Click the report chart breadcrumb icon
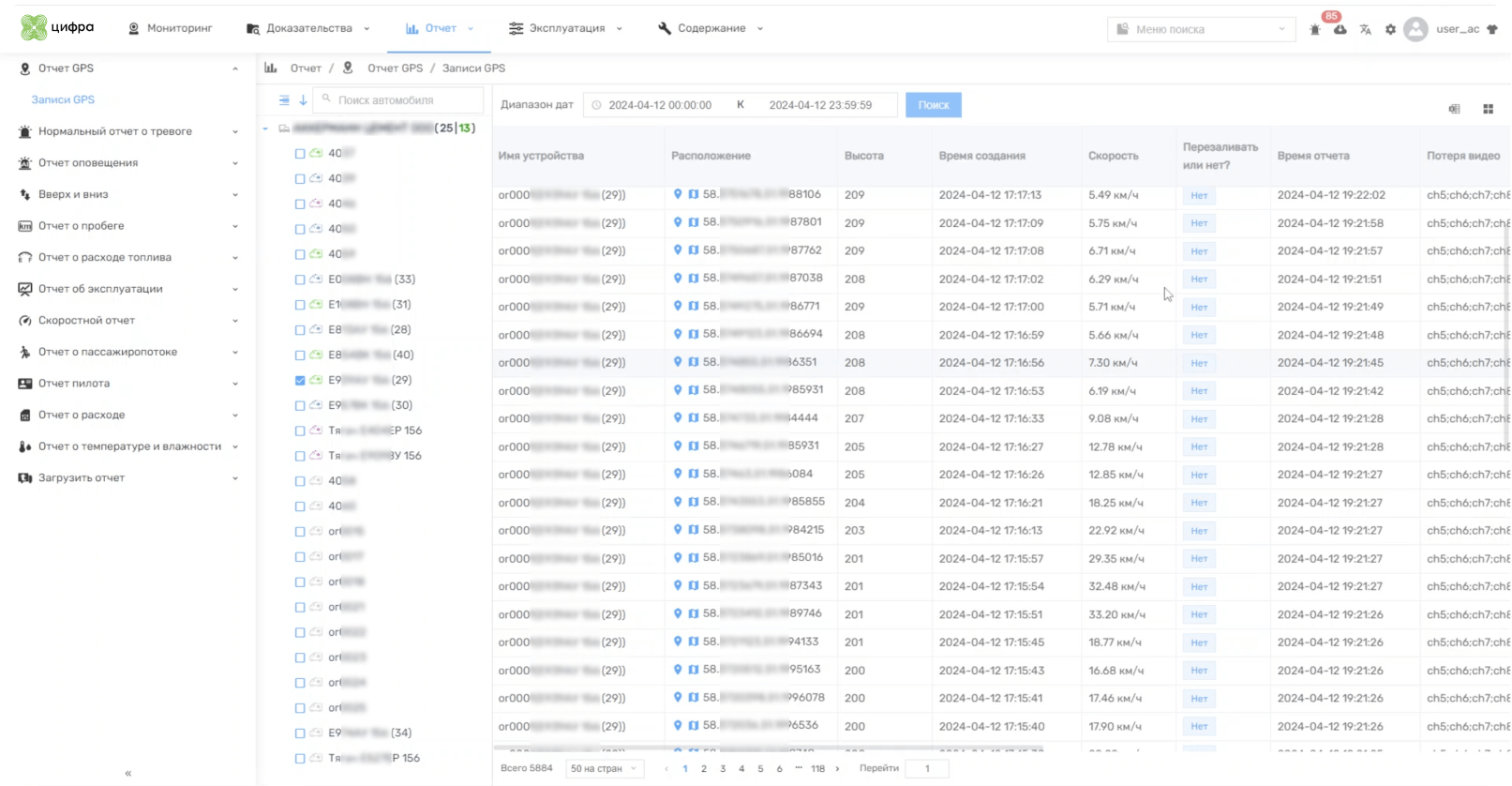 click(x=271, y=68)
